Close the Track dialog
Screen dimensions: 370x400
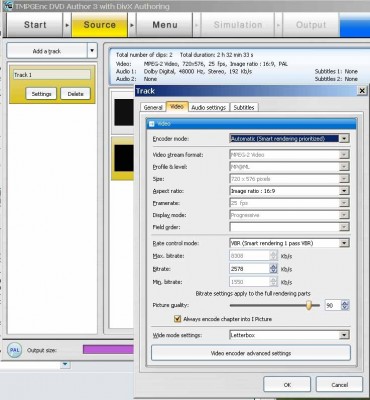pos(362,91)
